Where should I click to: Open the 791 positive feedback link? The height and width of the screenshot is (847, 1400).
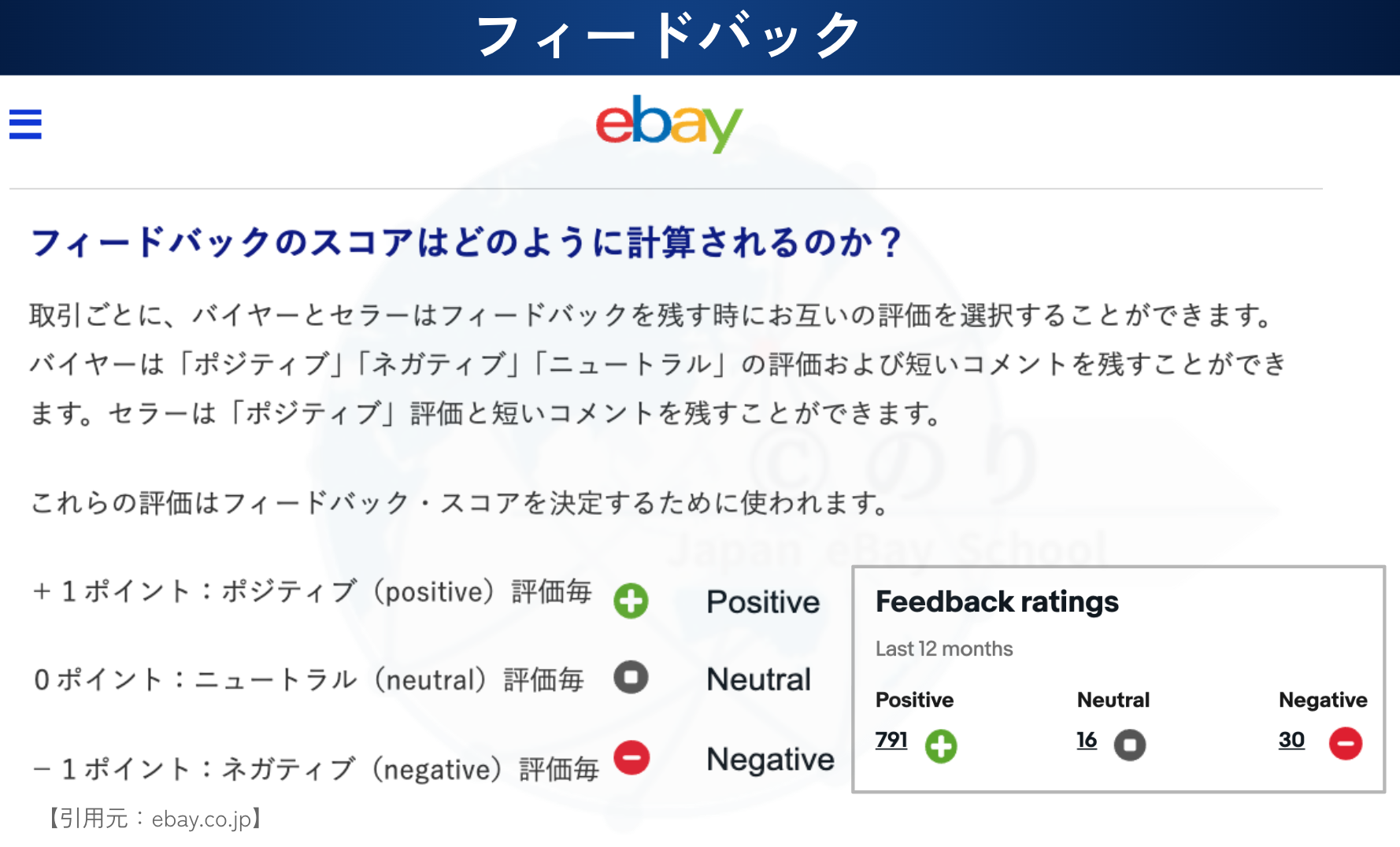[x=891, y=740]
